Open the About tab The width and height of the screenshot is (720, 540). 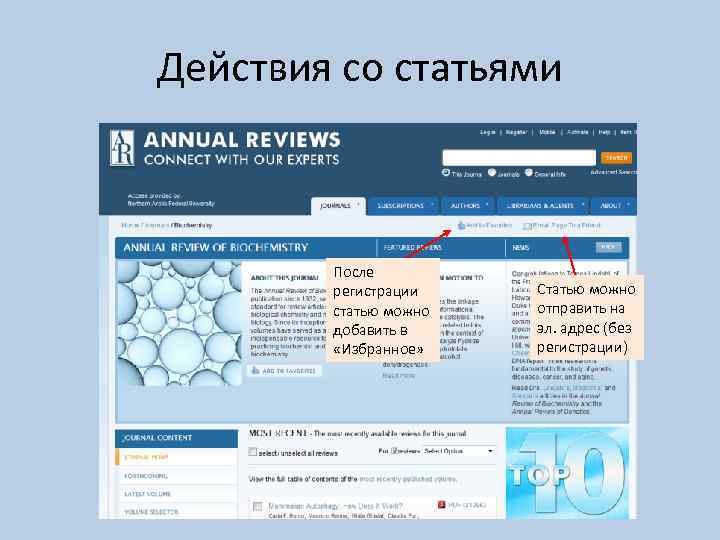[x=613, y=206]
